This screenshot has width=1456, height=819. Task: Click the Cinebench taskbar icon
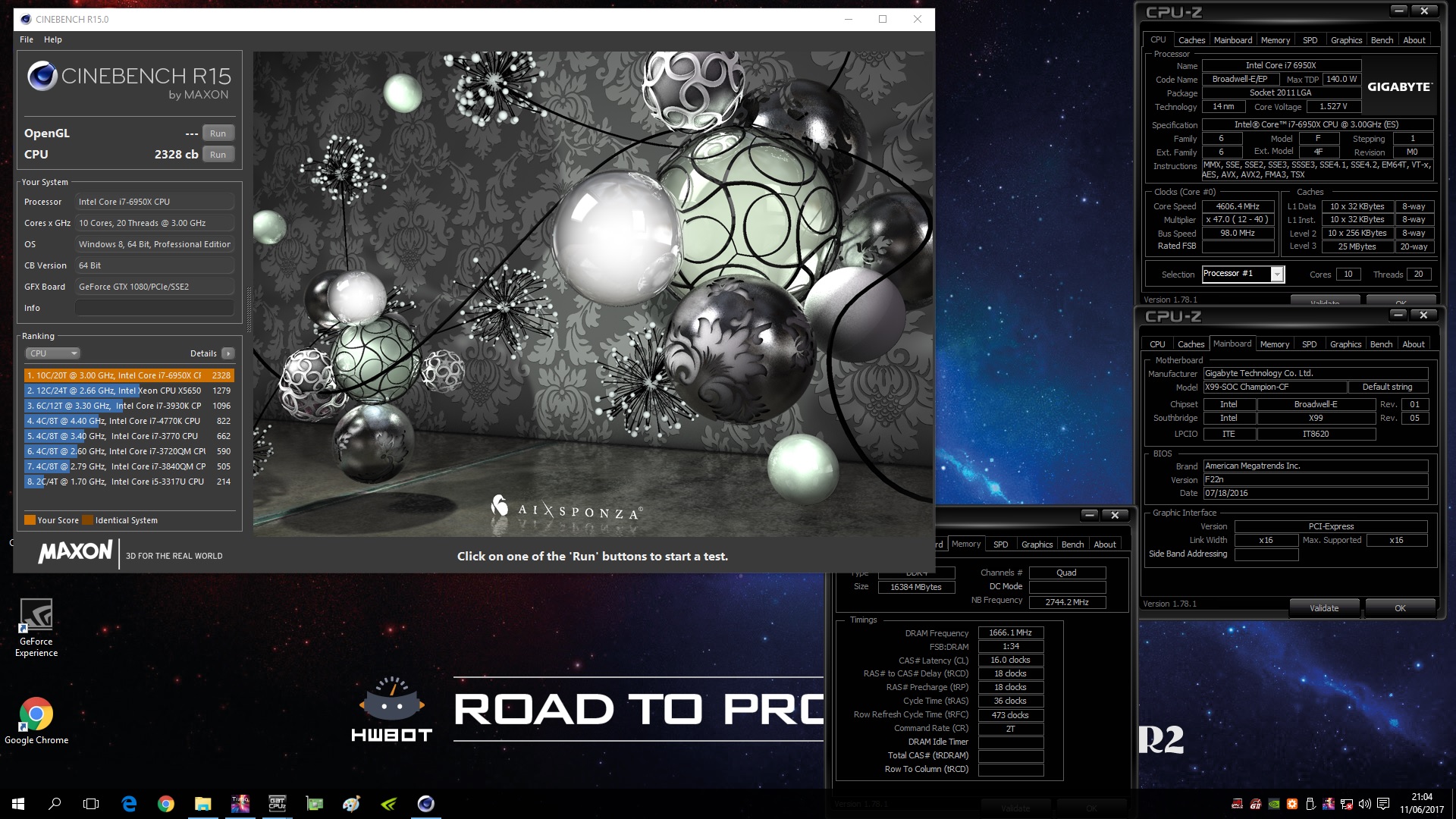point(425,804)
